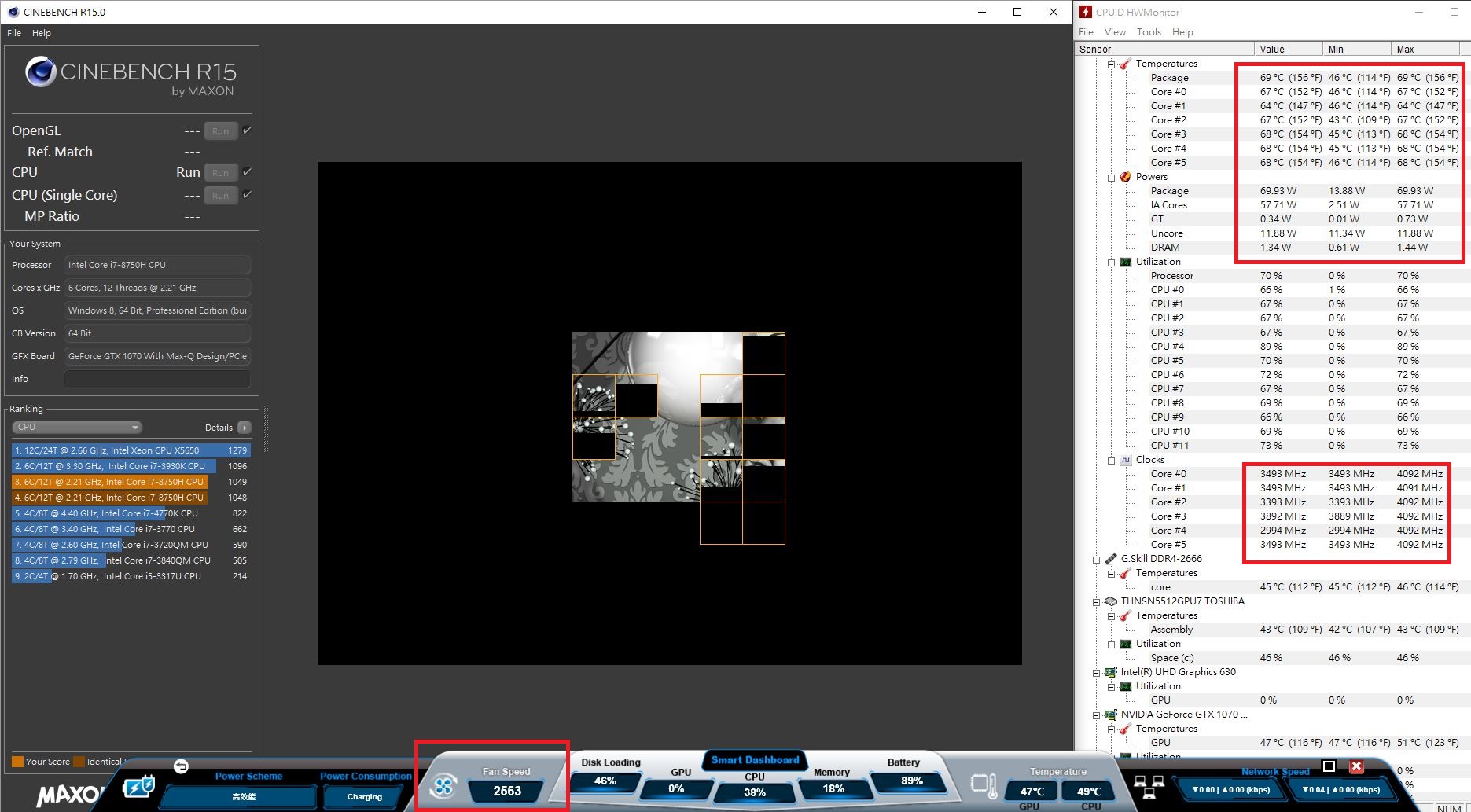Collapse the CPU Temperatures tree node
The height and width of the screenshot is (812, 1471).
click(x=1111, y=64)
